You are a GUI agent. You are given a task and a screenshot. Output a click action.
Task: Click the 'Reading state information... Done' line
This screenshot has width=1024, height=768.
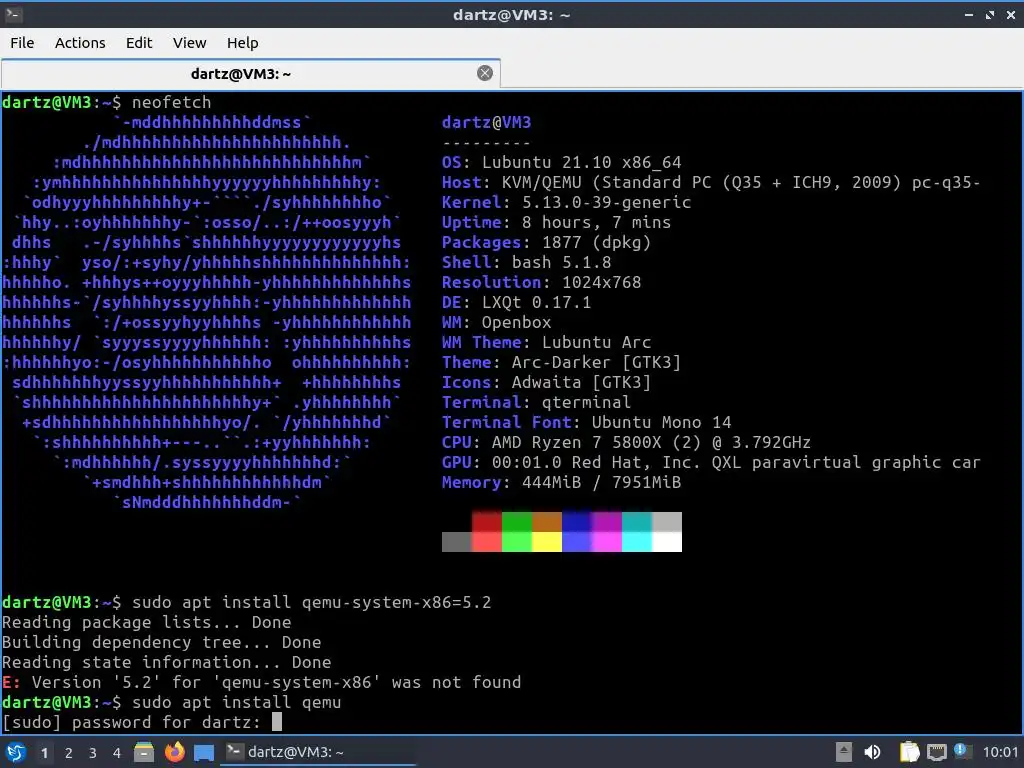[167, 662]
